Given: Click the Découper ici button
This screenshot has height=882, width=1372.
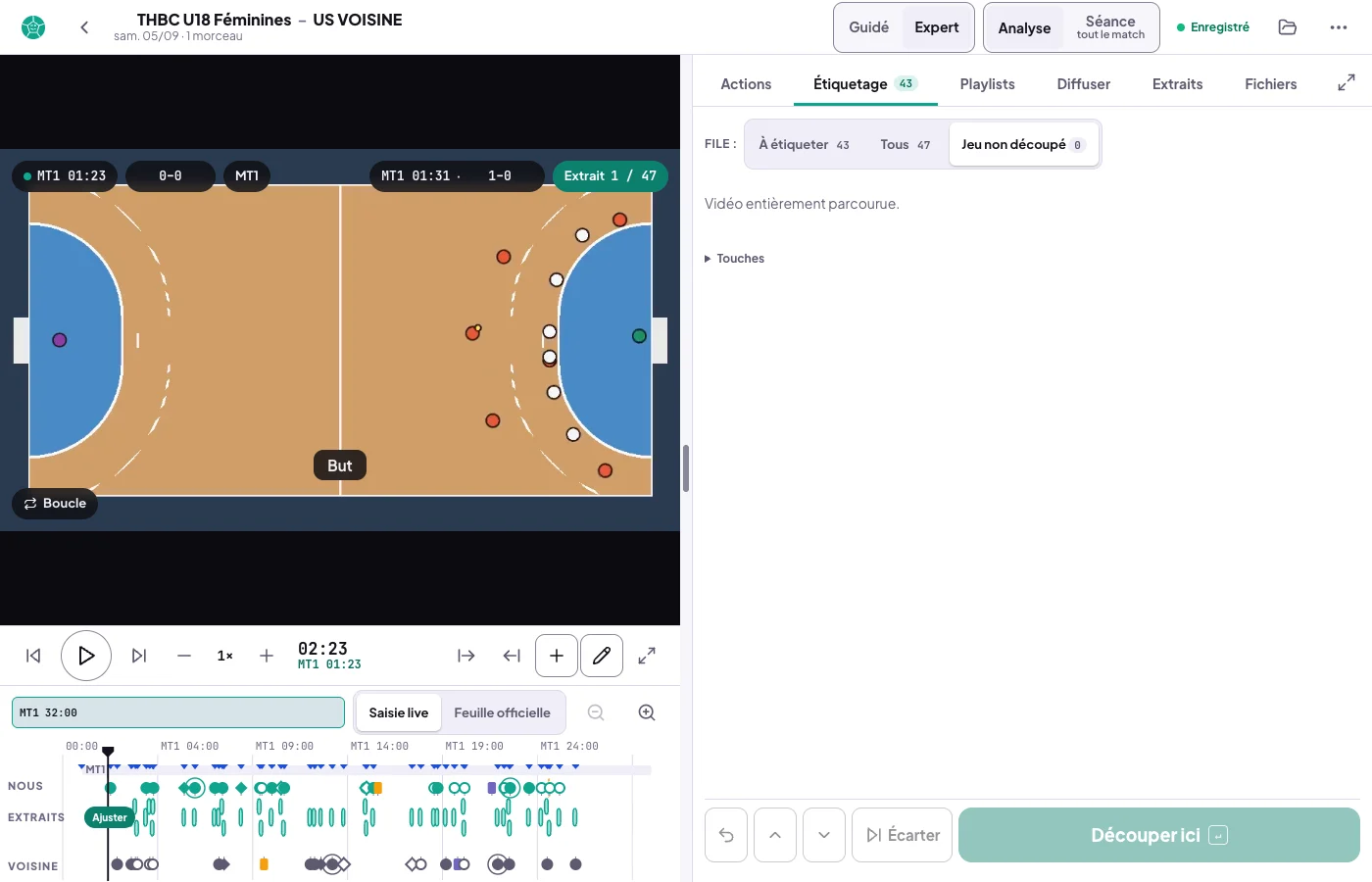Looking at the screenshot, I should pyautogui.click(x=1159, y=835).
